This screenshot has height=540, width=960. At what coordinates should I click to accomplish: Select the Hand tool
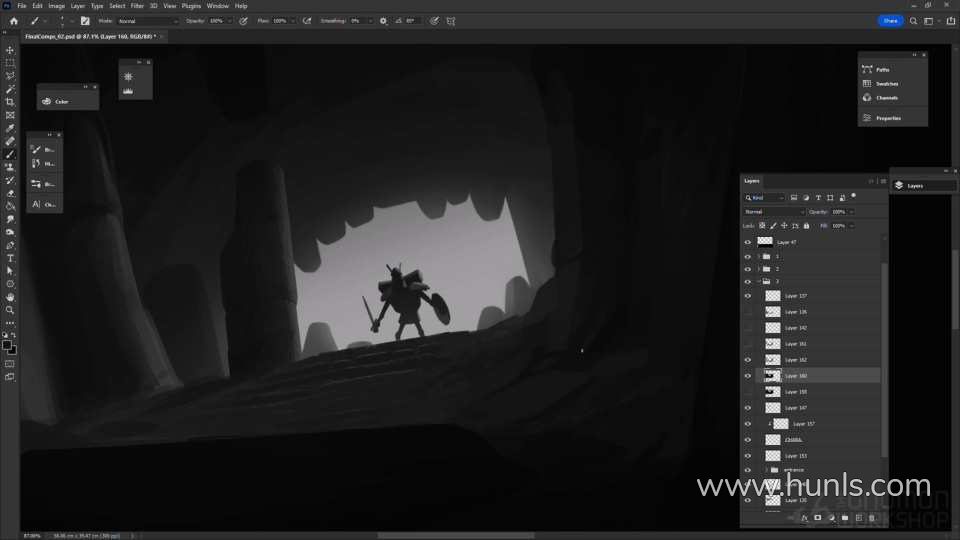(10, 297)
